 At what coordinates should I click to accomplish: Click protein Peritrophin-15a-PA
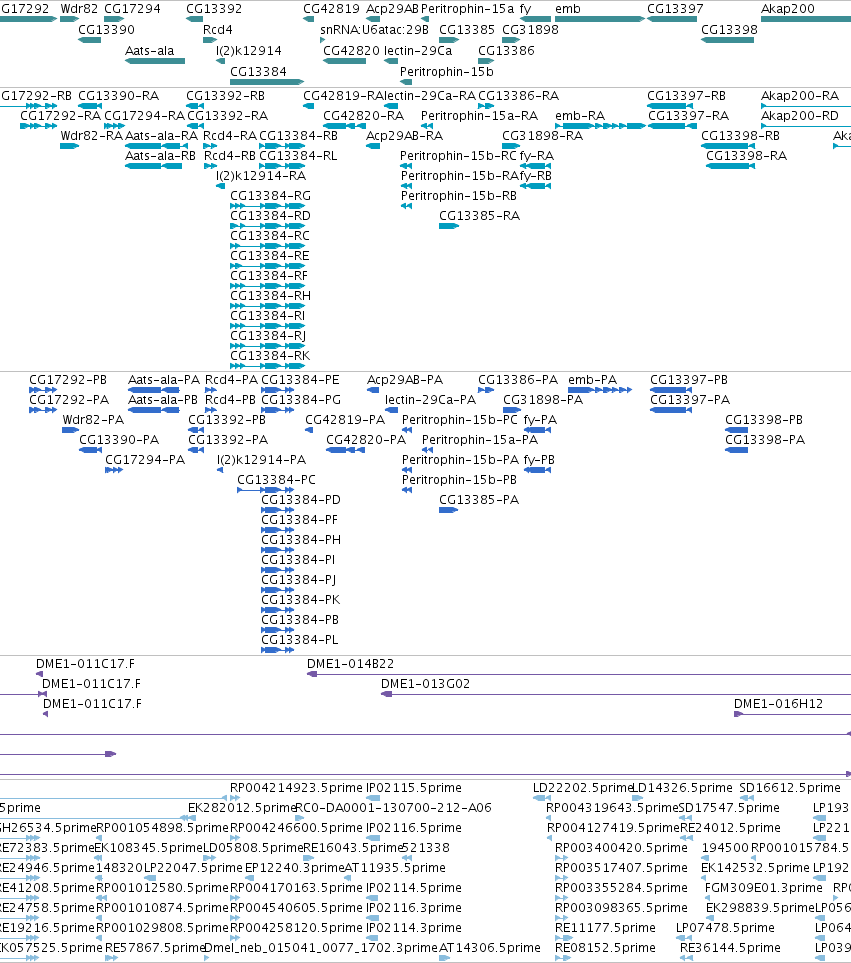(x=480, y=440)
